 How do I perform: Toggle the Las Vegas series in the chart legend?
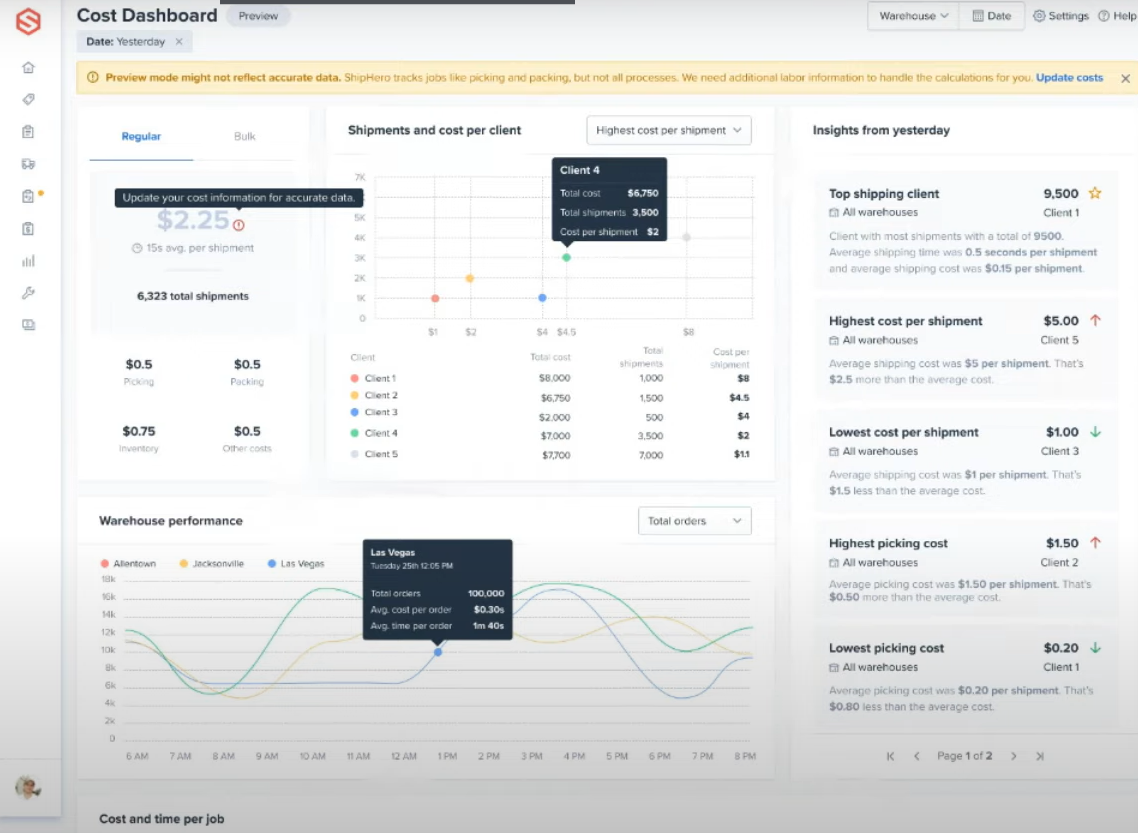[x=295, y=564]
